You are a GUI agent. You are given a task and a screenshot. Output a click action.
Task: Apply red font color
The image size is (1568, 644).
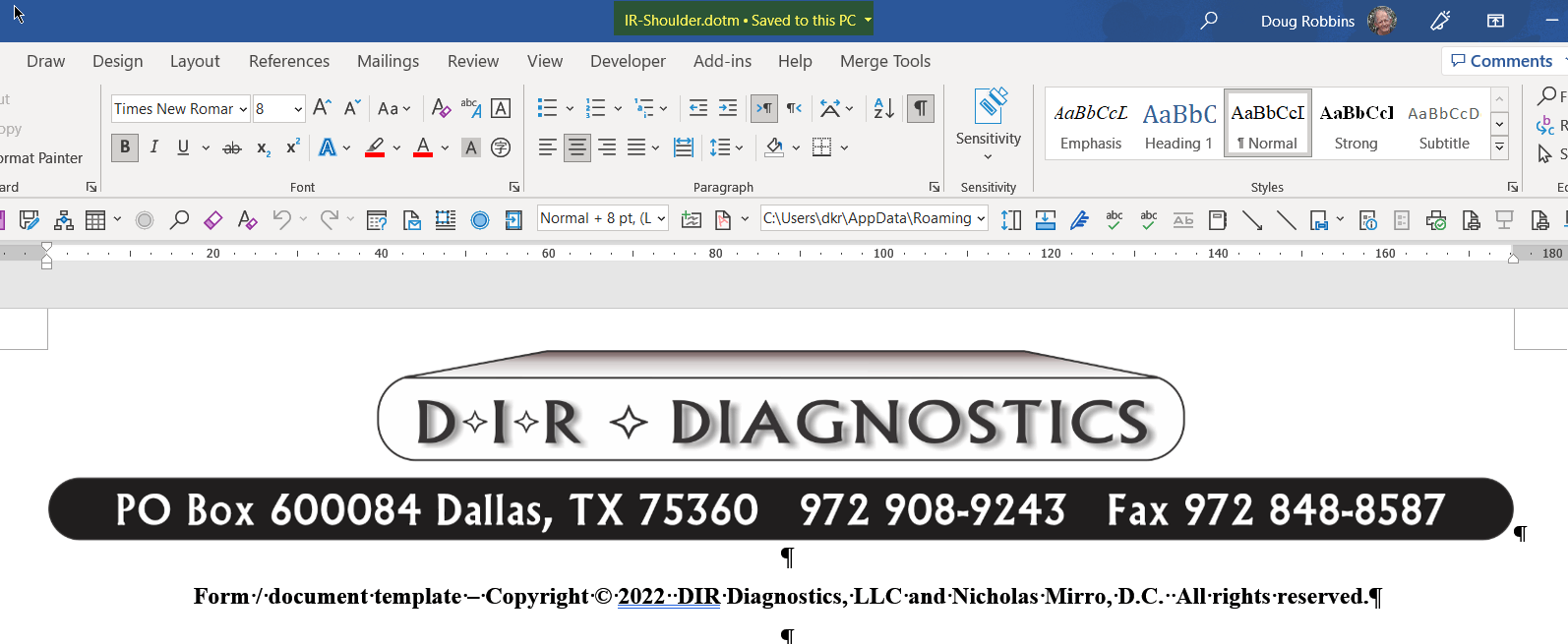point(423,147)
